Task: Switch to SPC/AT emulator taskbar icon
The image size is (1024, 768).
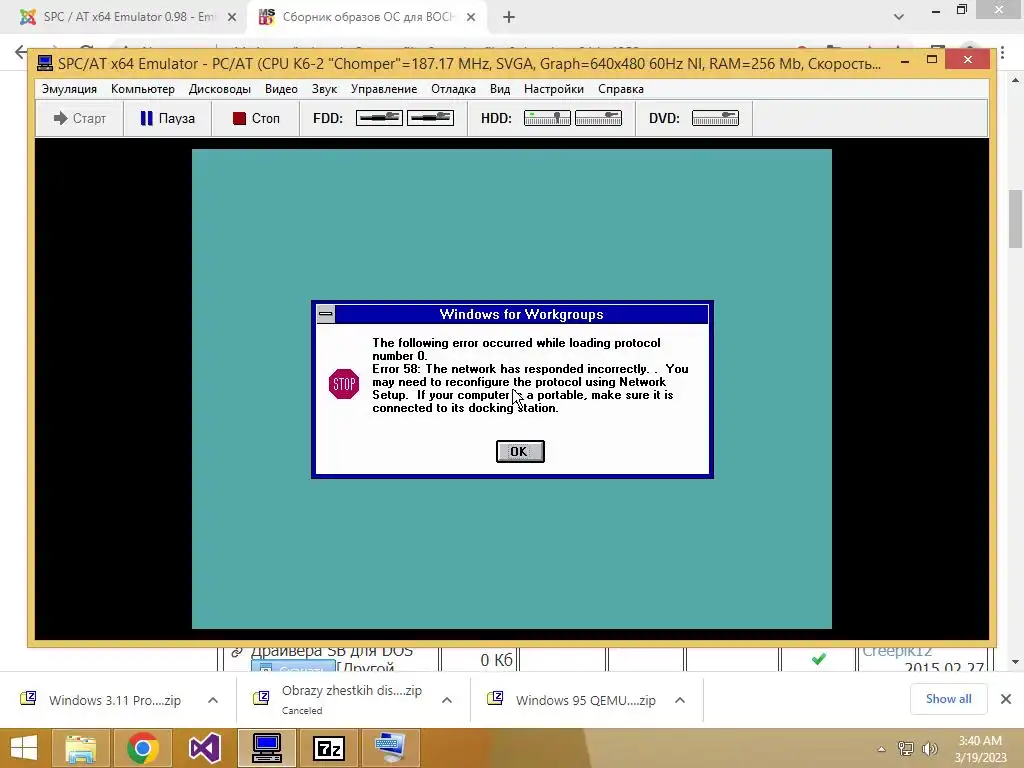Action: 266,748
